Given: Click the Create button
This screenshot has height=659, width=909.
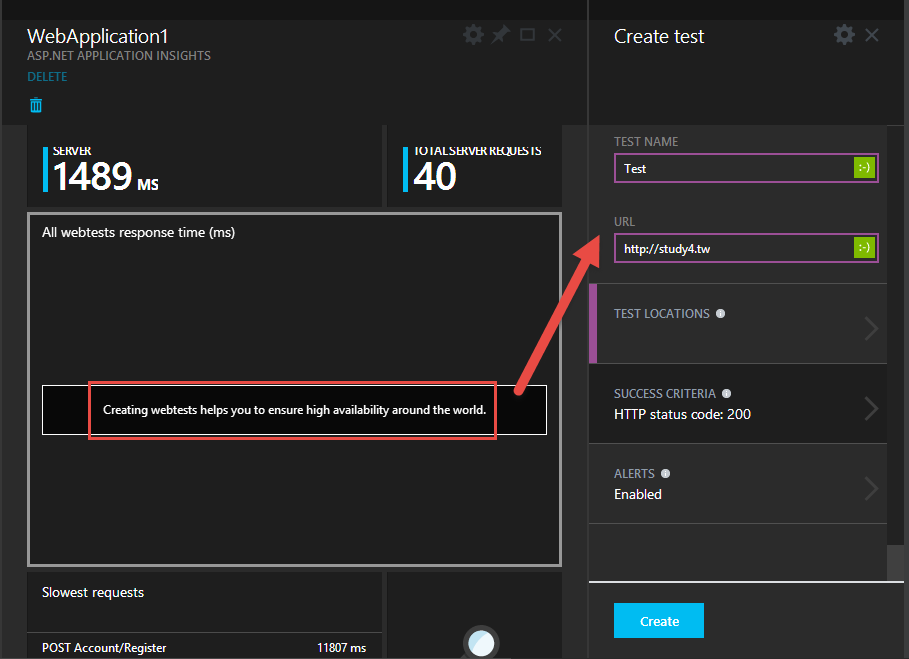Looking at the screenshot, I should coord(659,621).
